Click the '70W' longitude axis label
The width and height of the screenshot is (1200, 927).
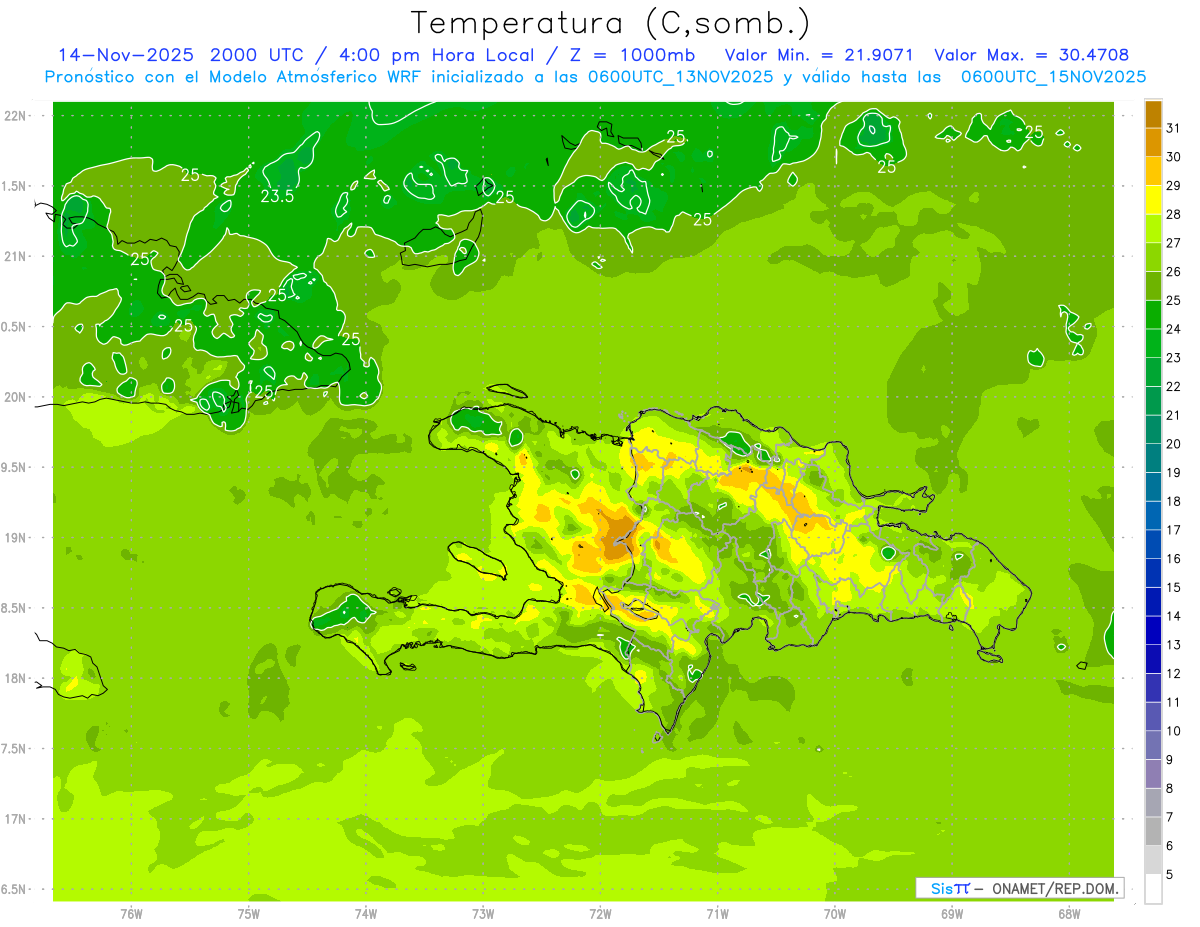[835, 913]
